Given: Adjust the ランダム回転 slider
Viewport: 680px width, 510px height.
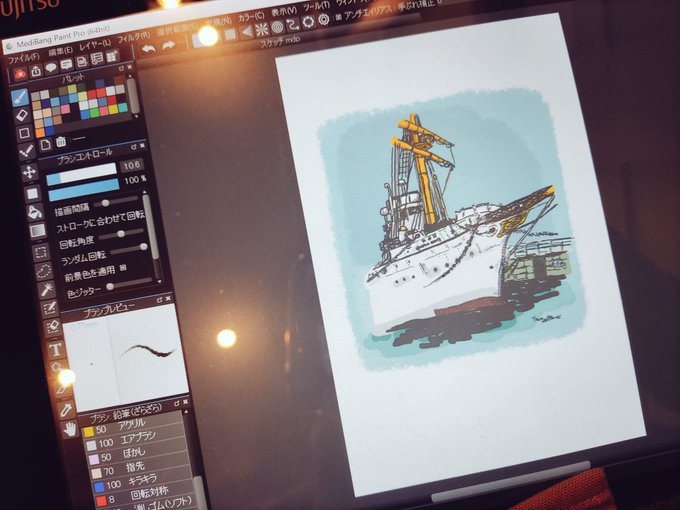Looking at the screenshot, I should 129,248.
